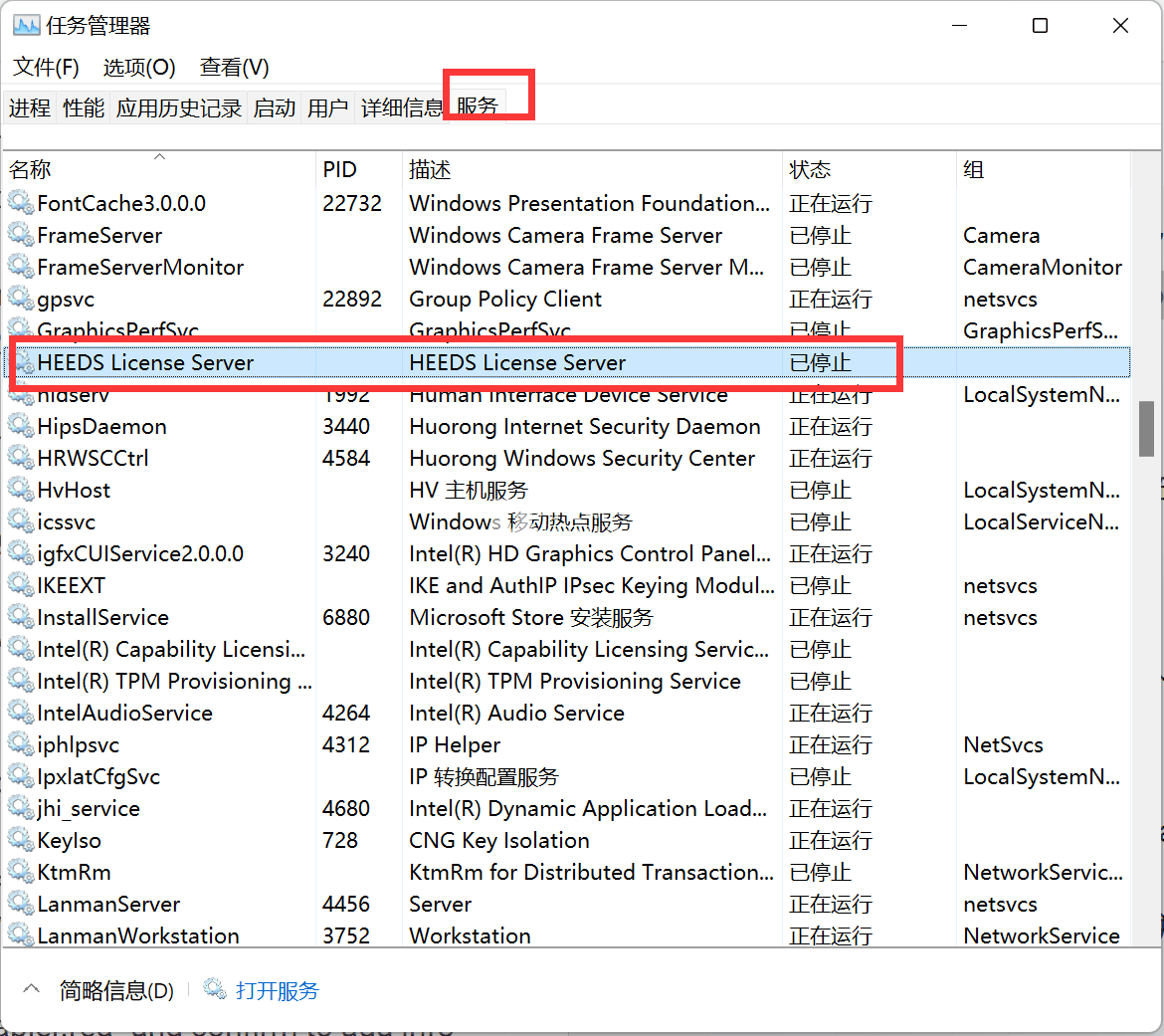Click the gear icon beside HvHost

(21, 491)
